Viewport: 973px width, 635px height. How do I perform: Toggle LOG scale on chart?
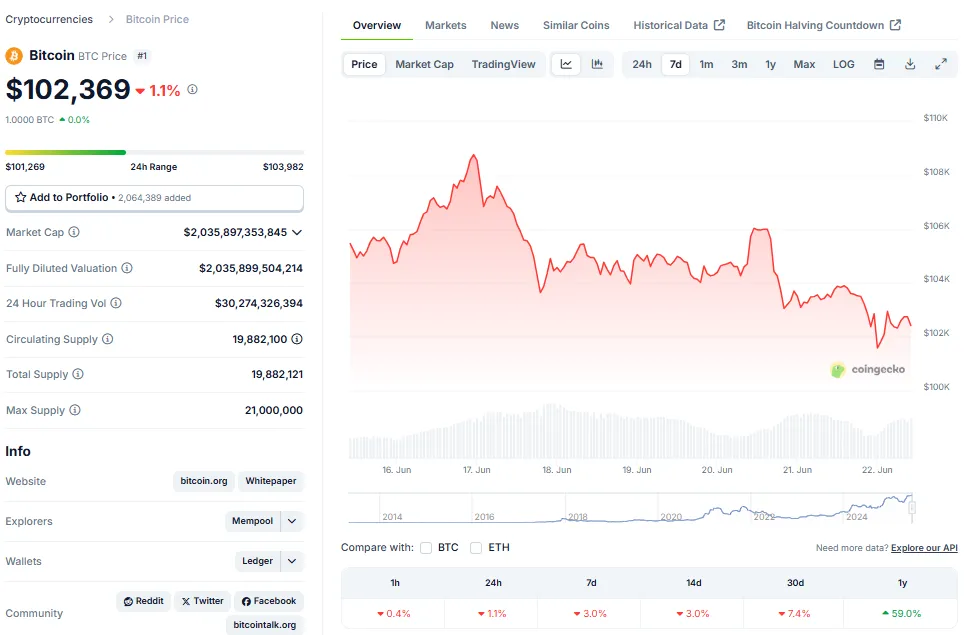click(x=843, y=64)
